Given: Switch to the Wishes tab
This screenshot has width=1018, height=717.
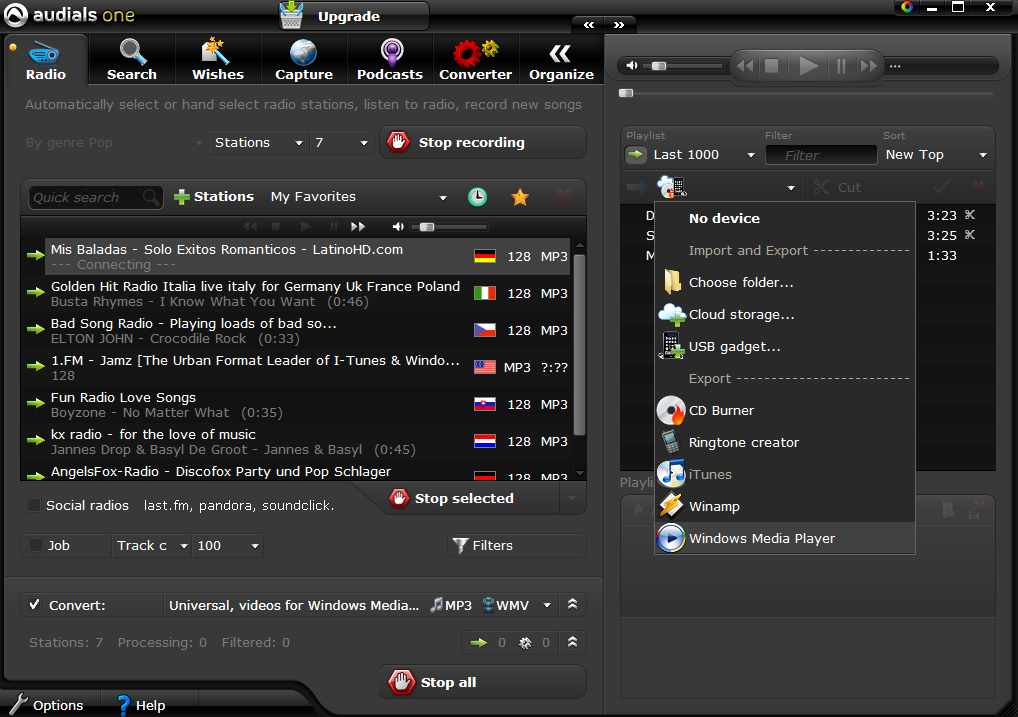Looking at the screenshot, I should coord(217,60).
